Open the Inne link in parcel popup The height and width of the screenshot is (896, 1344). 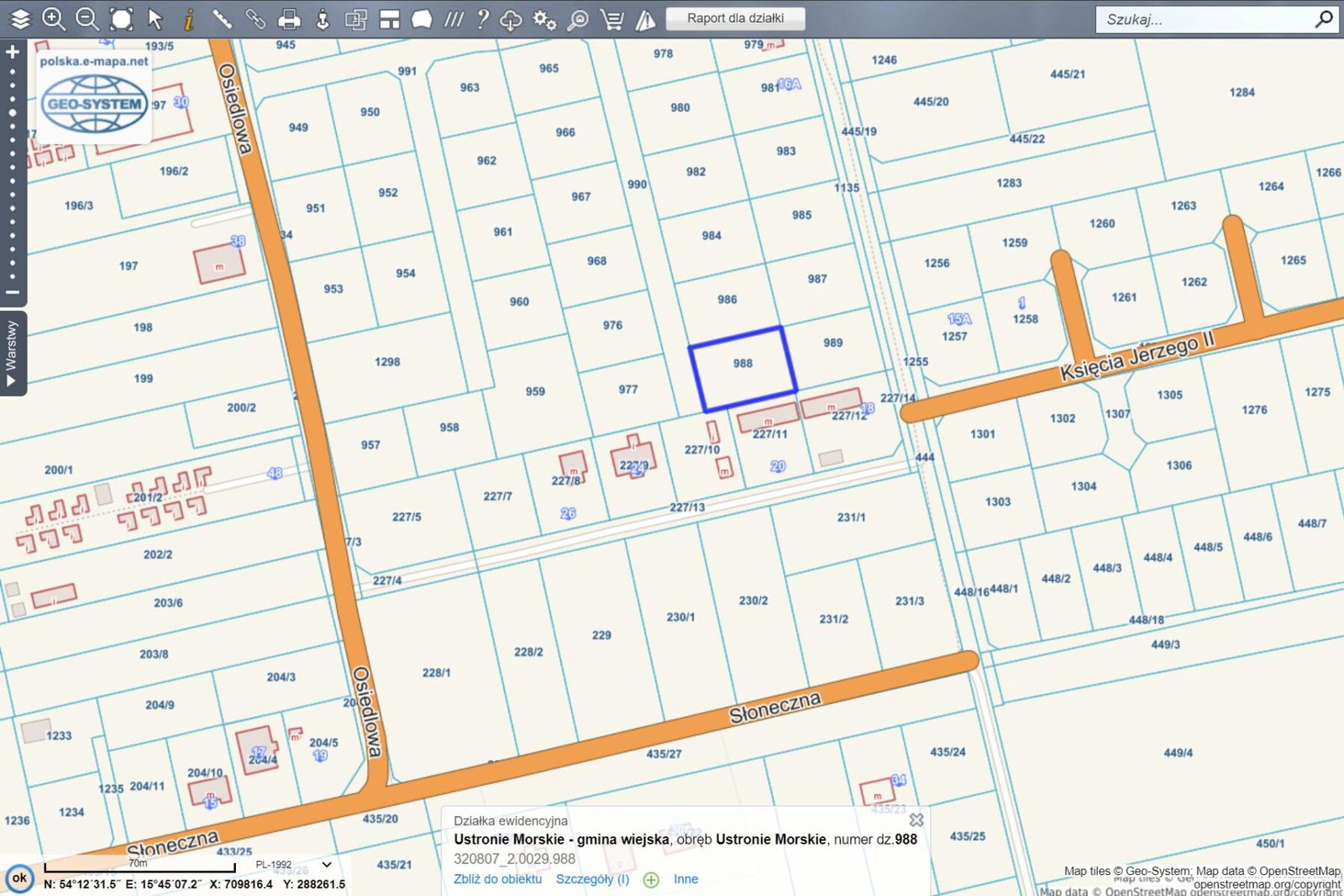[685, 879]
